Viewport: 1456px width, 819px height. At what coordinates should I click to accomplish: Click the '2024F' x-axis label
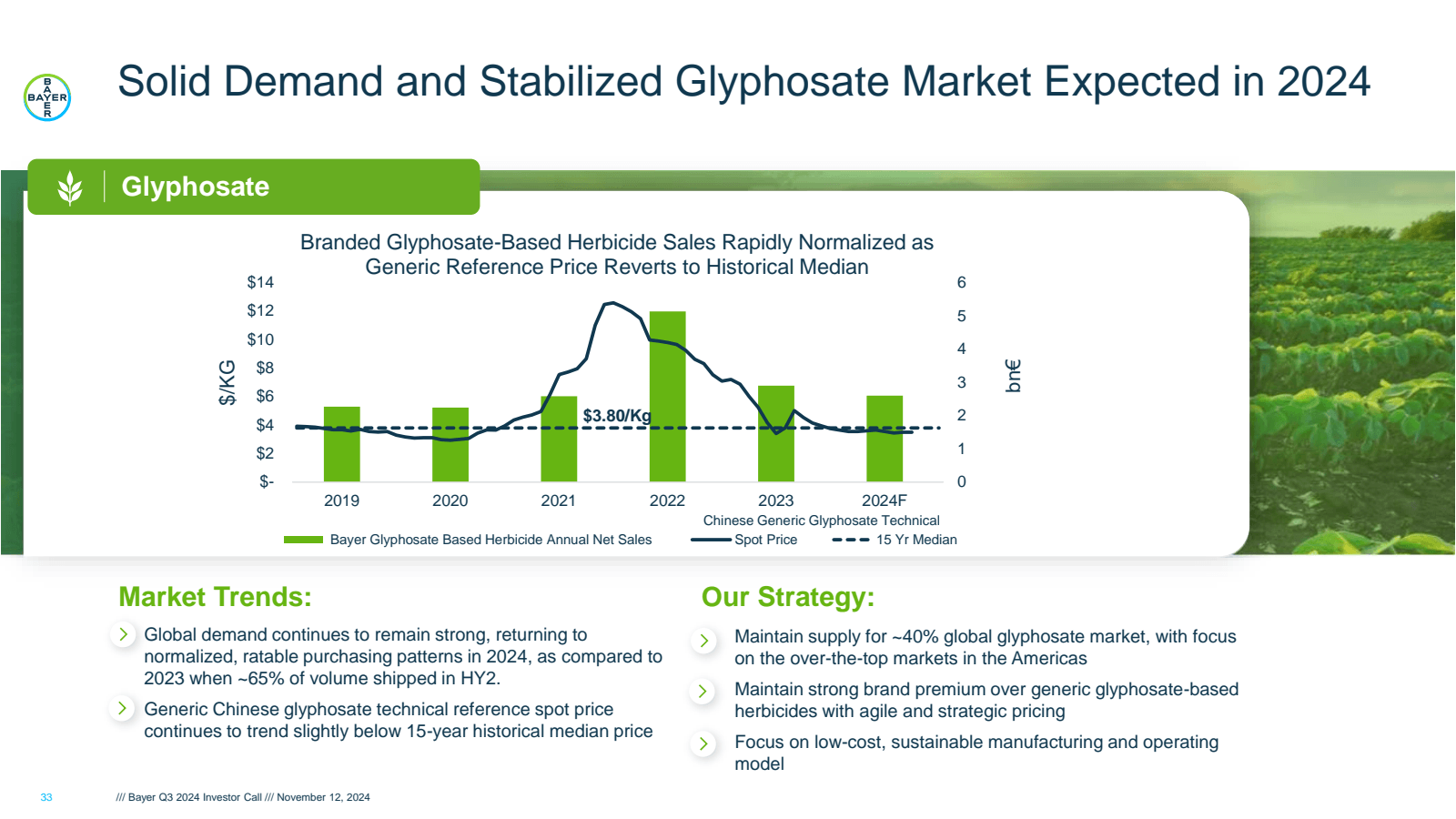pyautogui.click(x=885, y=500)
